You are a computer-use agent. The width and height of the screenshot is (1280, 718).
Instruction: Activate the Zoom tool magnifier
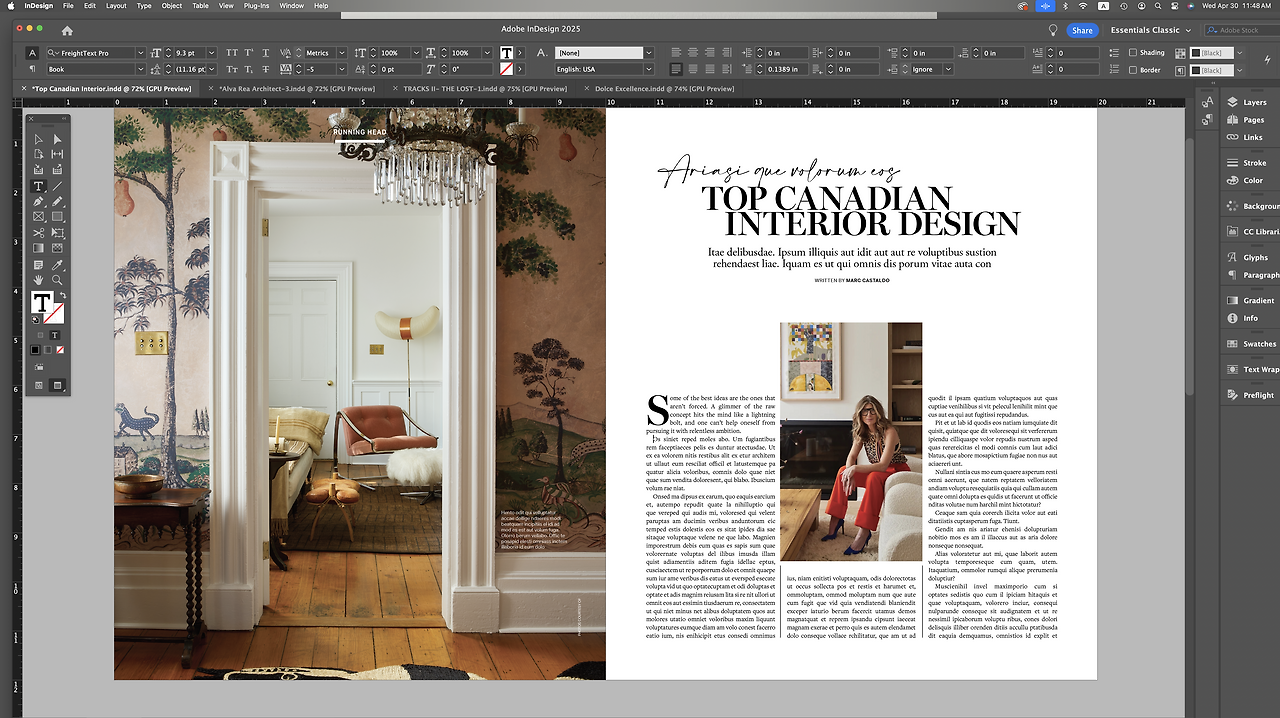pos(57,280)
